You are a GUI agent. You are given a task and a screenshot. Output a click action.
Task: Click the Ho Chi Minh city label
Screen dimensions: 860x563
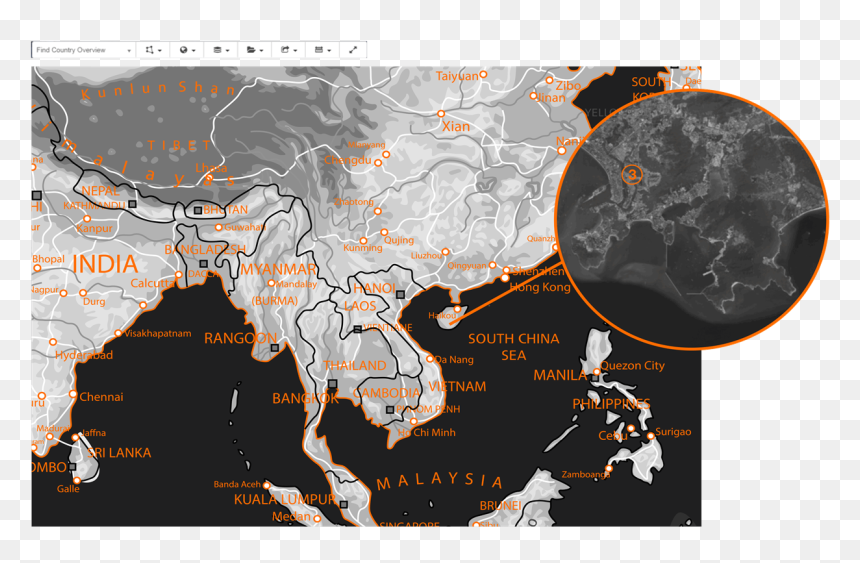(x=427, y=432)
